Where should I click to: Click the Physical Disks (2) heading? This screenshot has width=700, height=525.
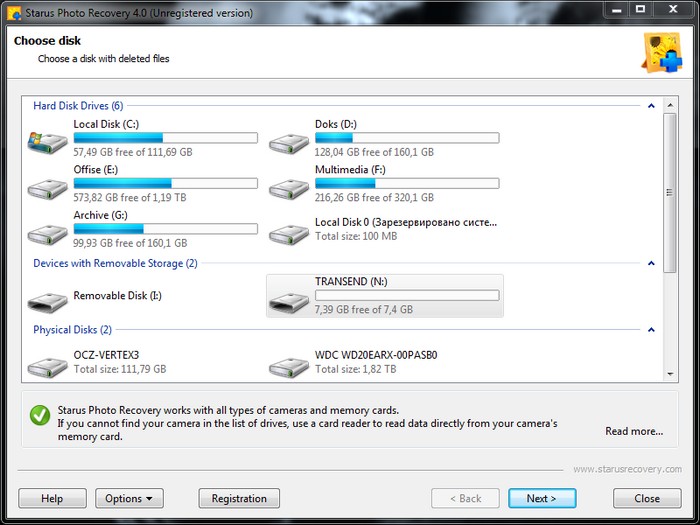click(x=72, y=330)
